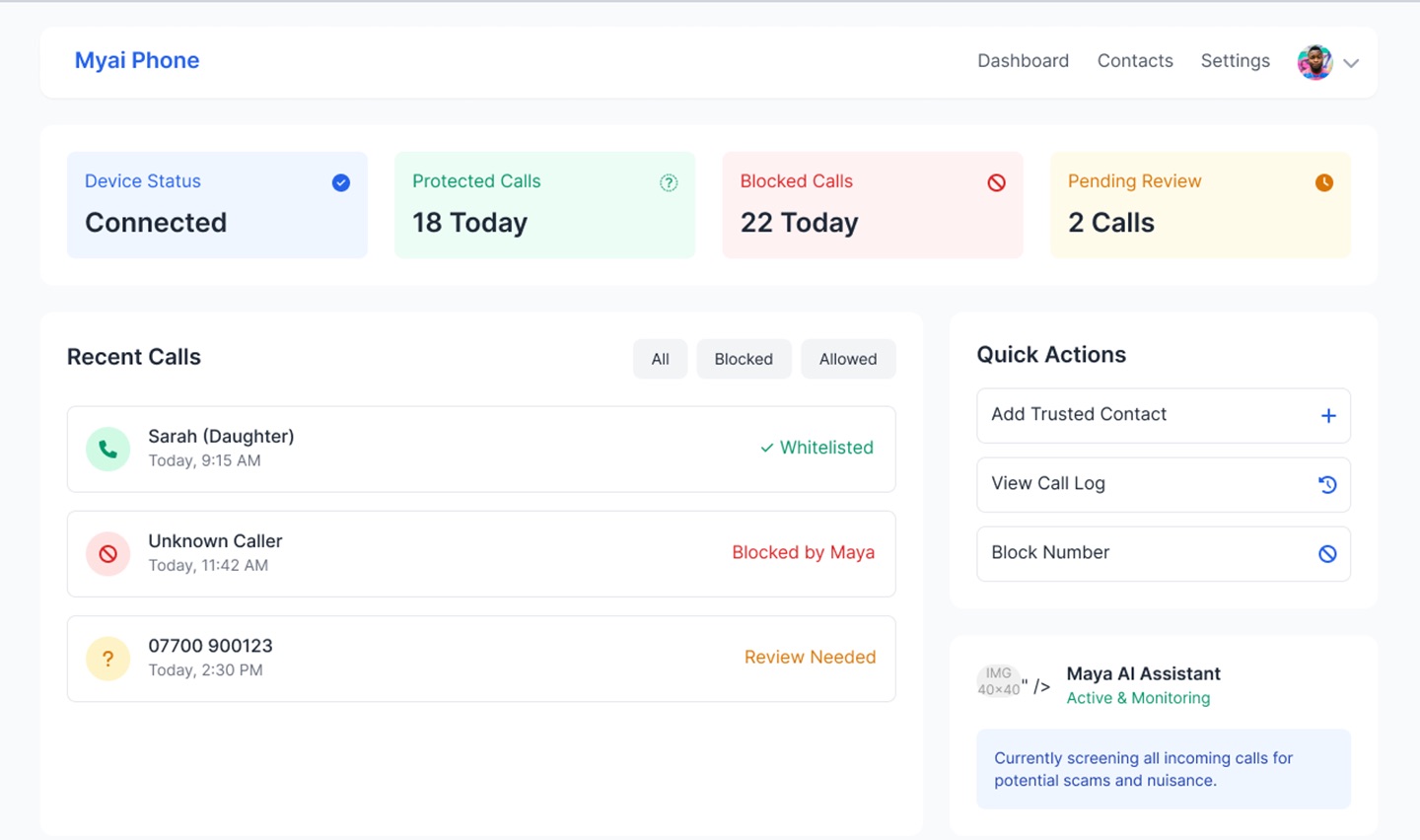Click the help icon on Protected Calls card
Viewport: 1420px width, 840px height.
[669, 182]
